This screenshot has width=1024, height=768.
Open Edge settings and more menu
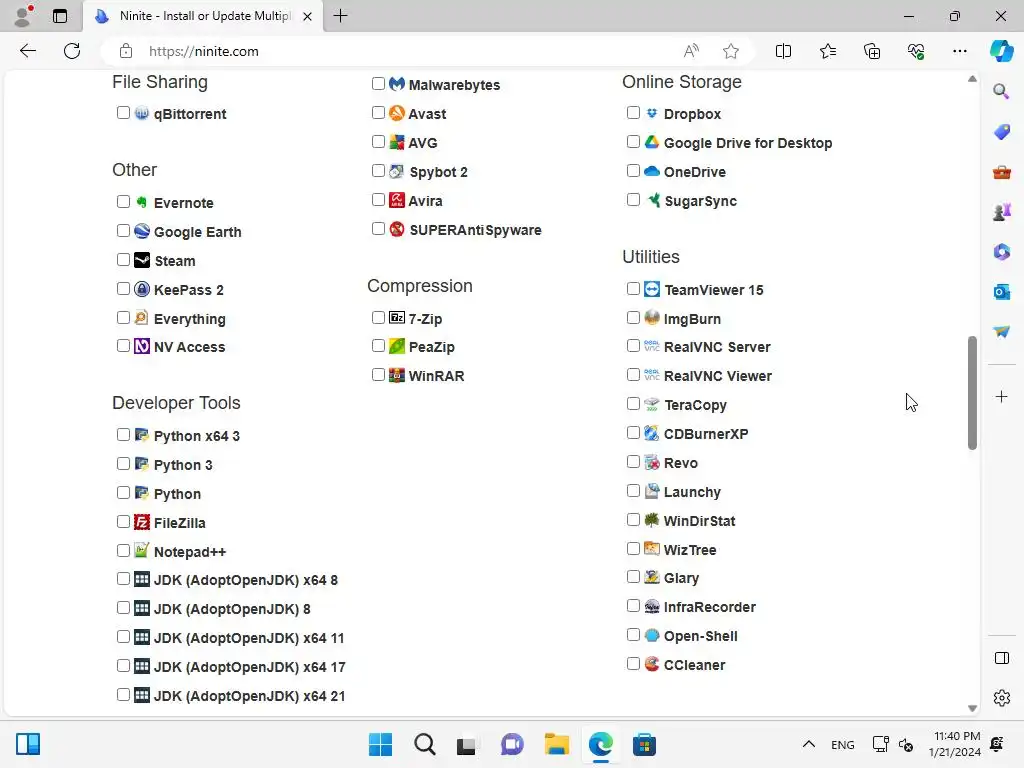pyautogui.click(x=959, y=51)
